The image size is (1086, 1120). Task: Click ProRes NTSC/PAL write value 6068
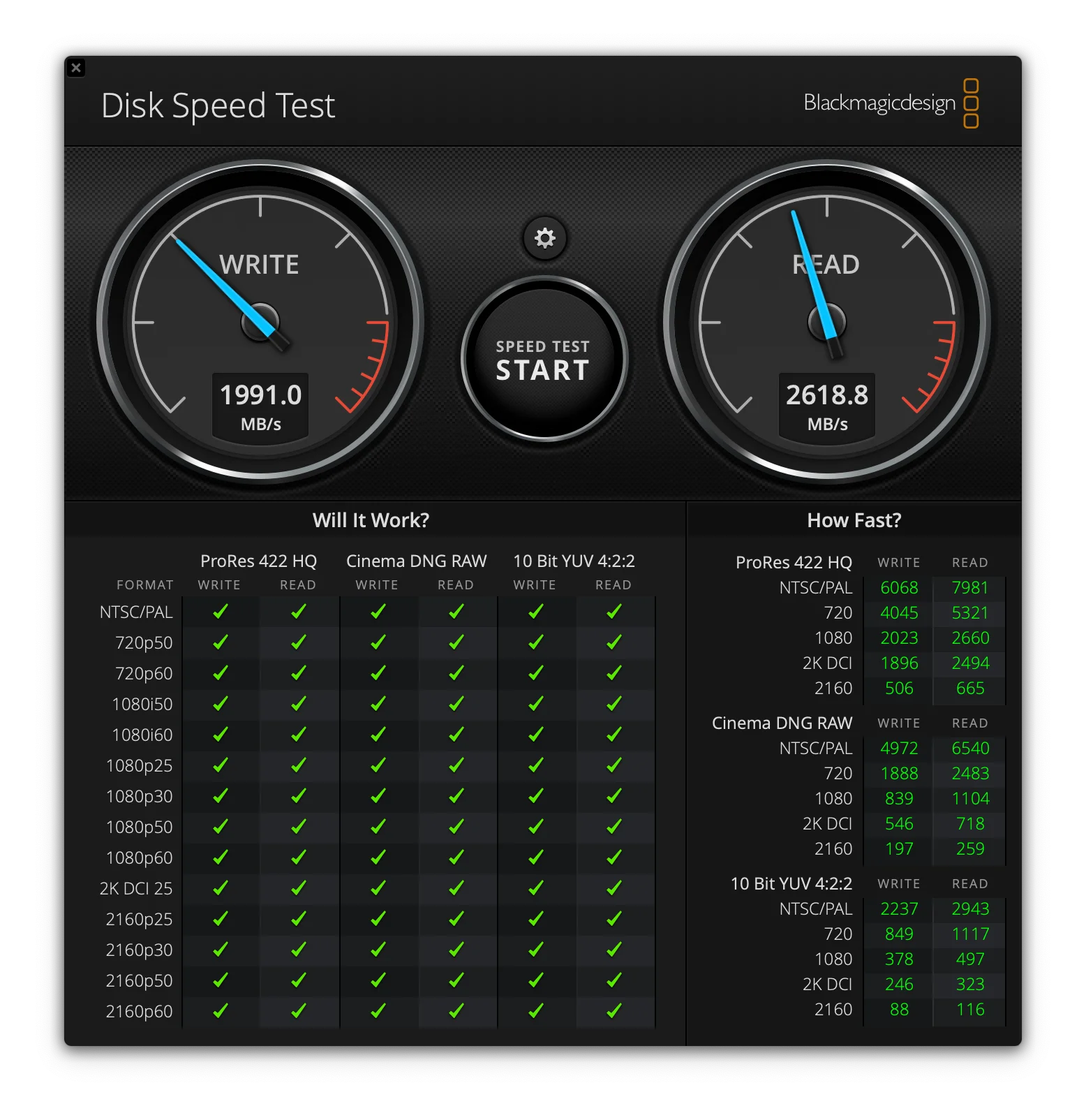(x=899, y=588)
